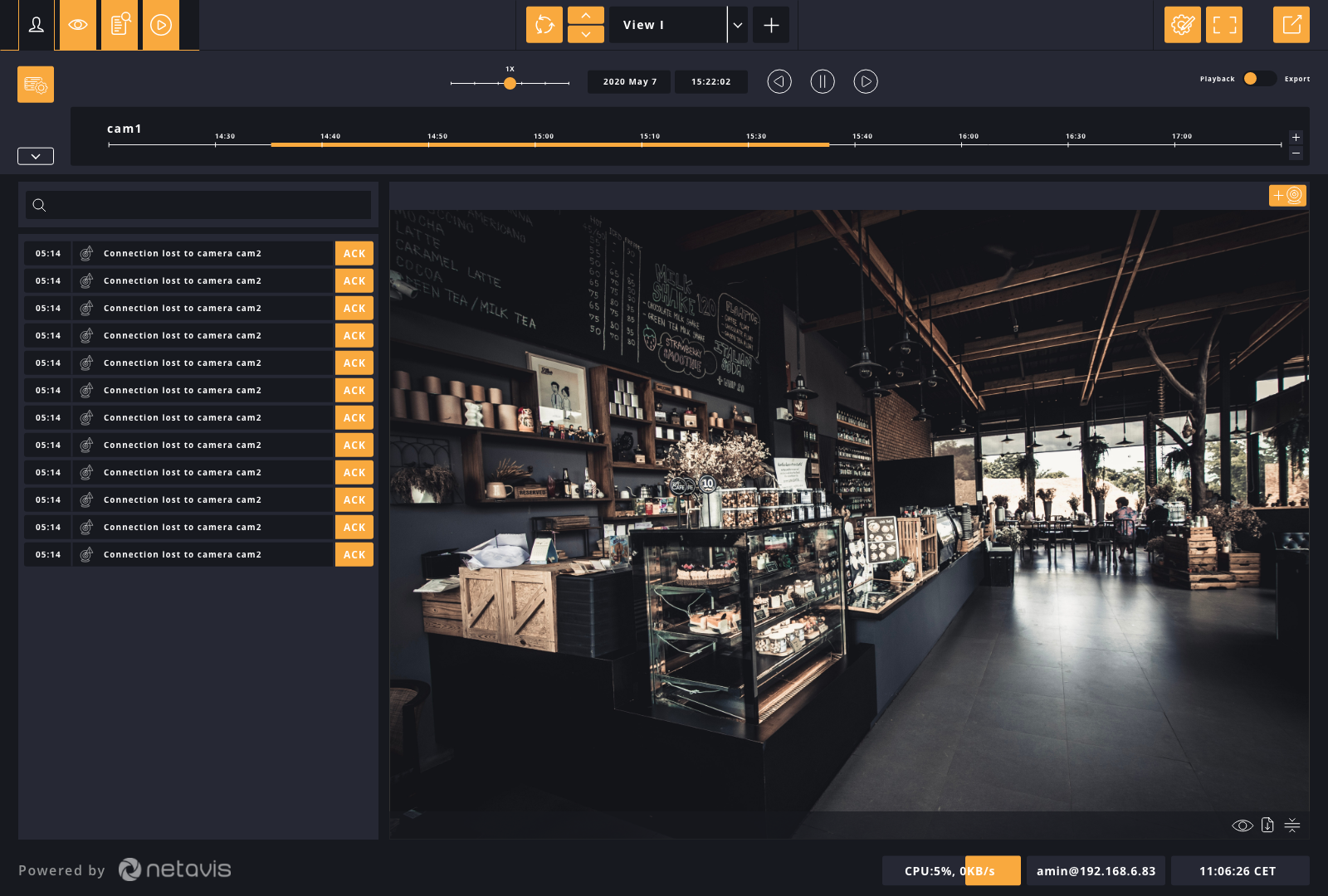The width and height of the screenshot is (1328, 896).
Task: Click the cam1 video feed
Action: [849, 510]
